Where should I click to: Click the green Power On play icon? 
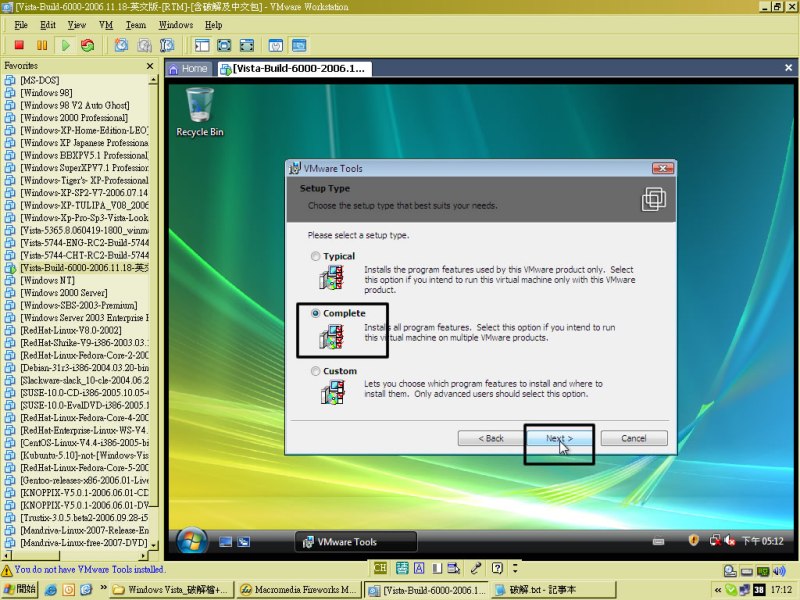tap(65, 45)
